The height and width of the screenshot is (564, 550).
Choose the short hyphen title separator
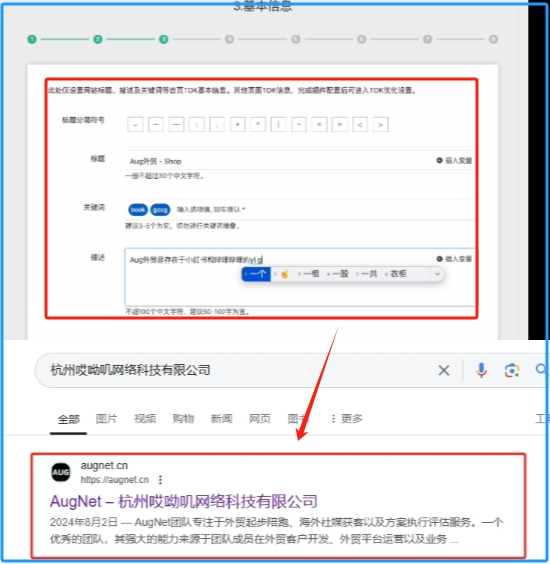[x=136, y=124]
